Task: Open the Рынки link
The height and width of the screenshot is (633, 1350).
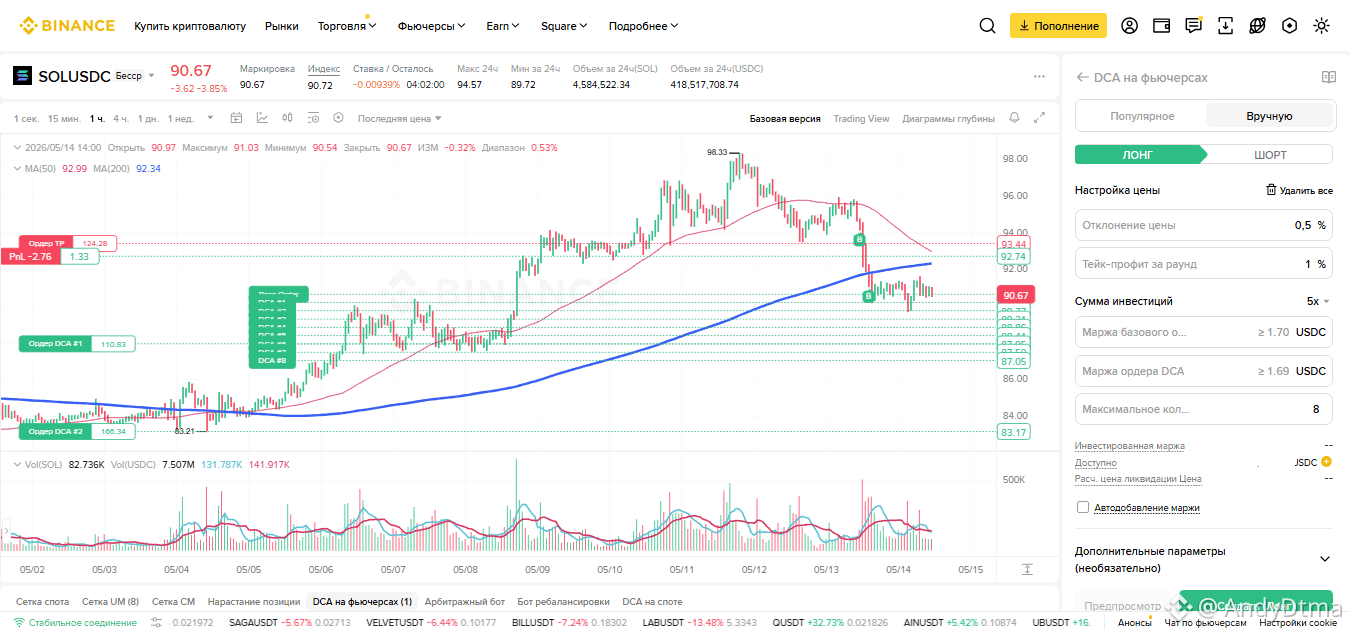Action: pos(282,26)
